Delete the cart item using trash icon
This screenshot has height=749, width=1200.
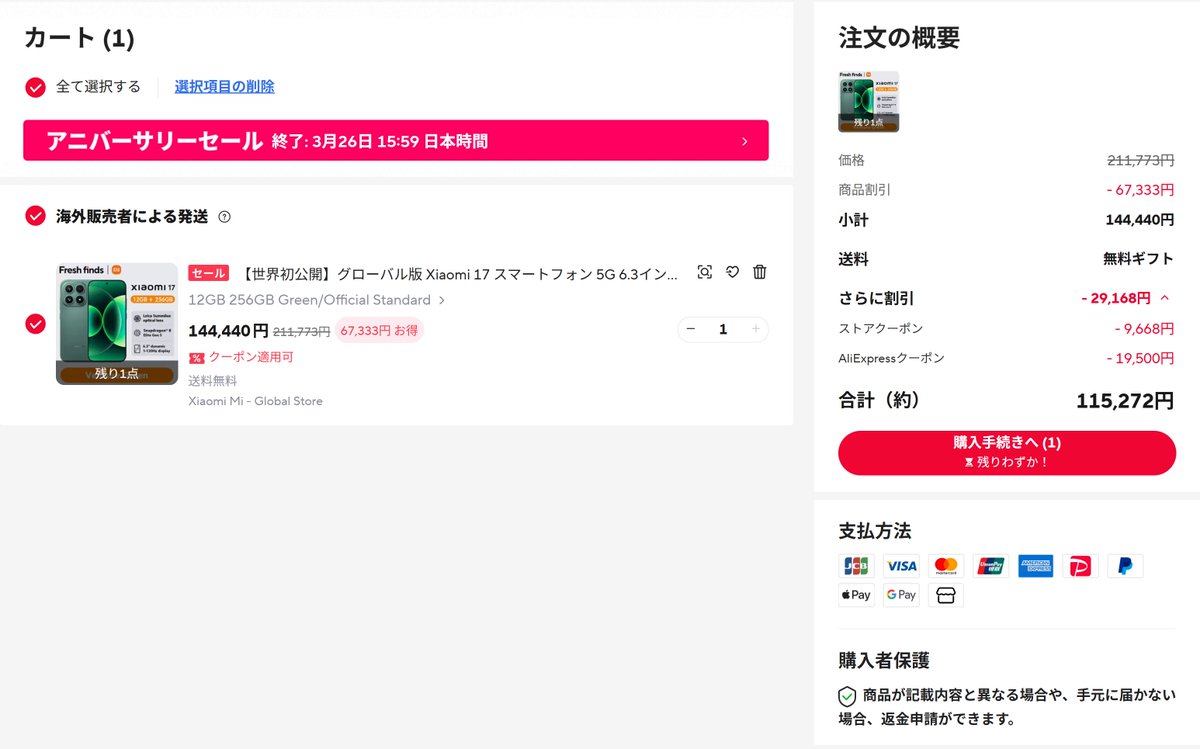point(759,272)
